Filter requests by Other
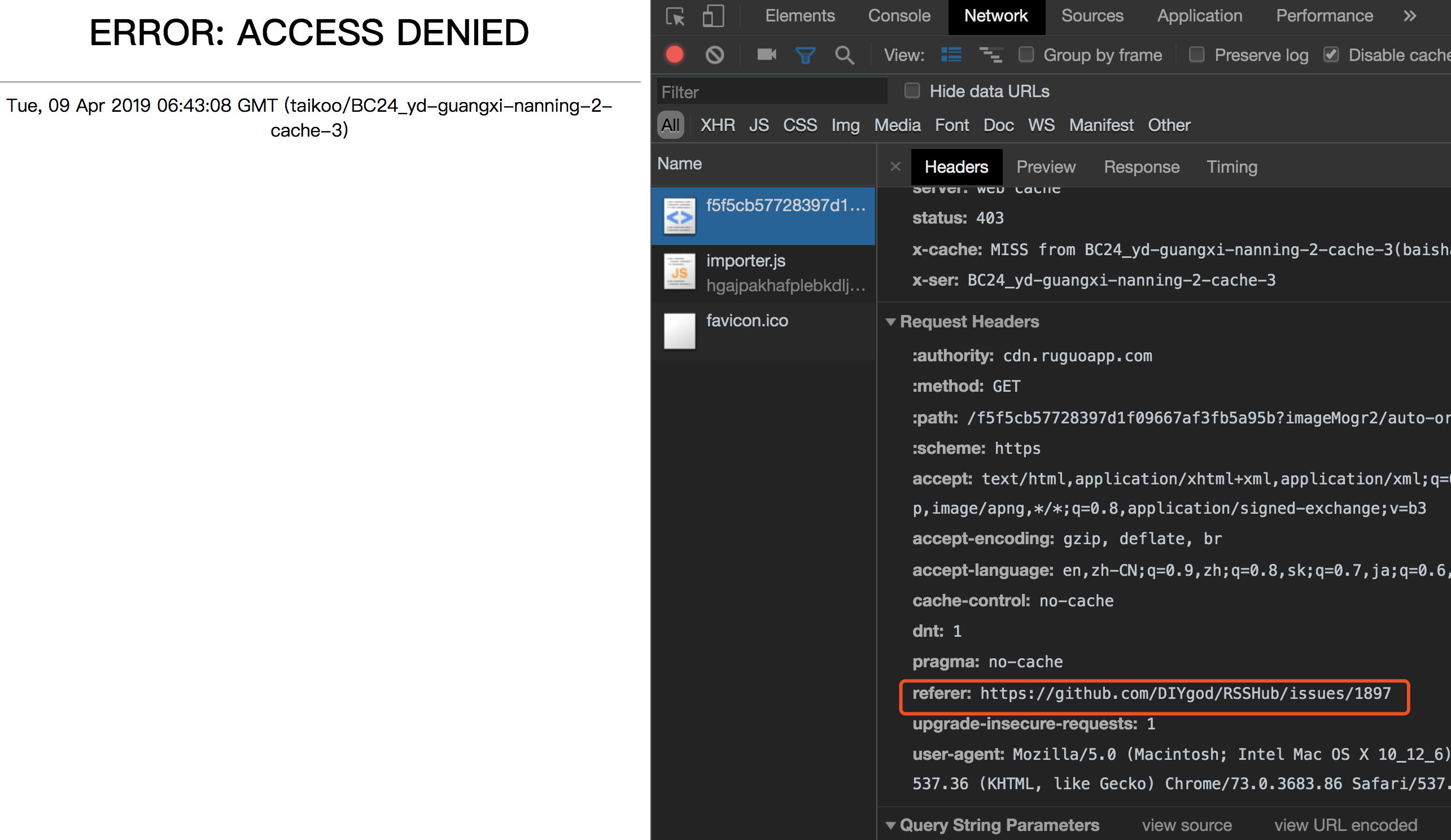Screen dimensions: 1451x840 [x=1169, y=125]
